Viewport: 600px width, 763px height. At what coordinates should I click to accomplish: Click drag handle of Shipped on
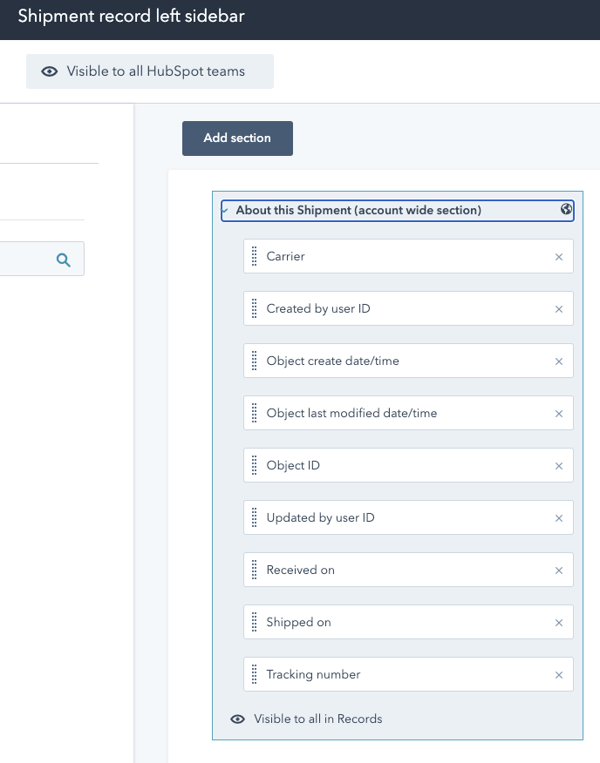click(254, 622)
